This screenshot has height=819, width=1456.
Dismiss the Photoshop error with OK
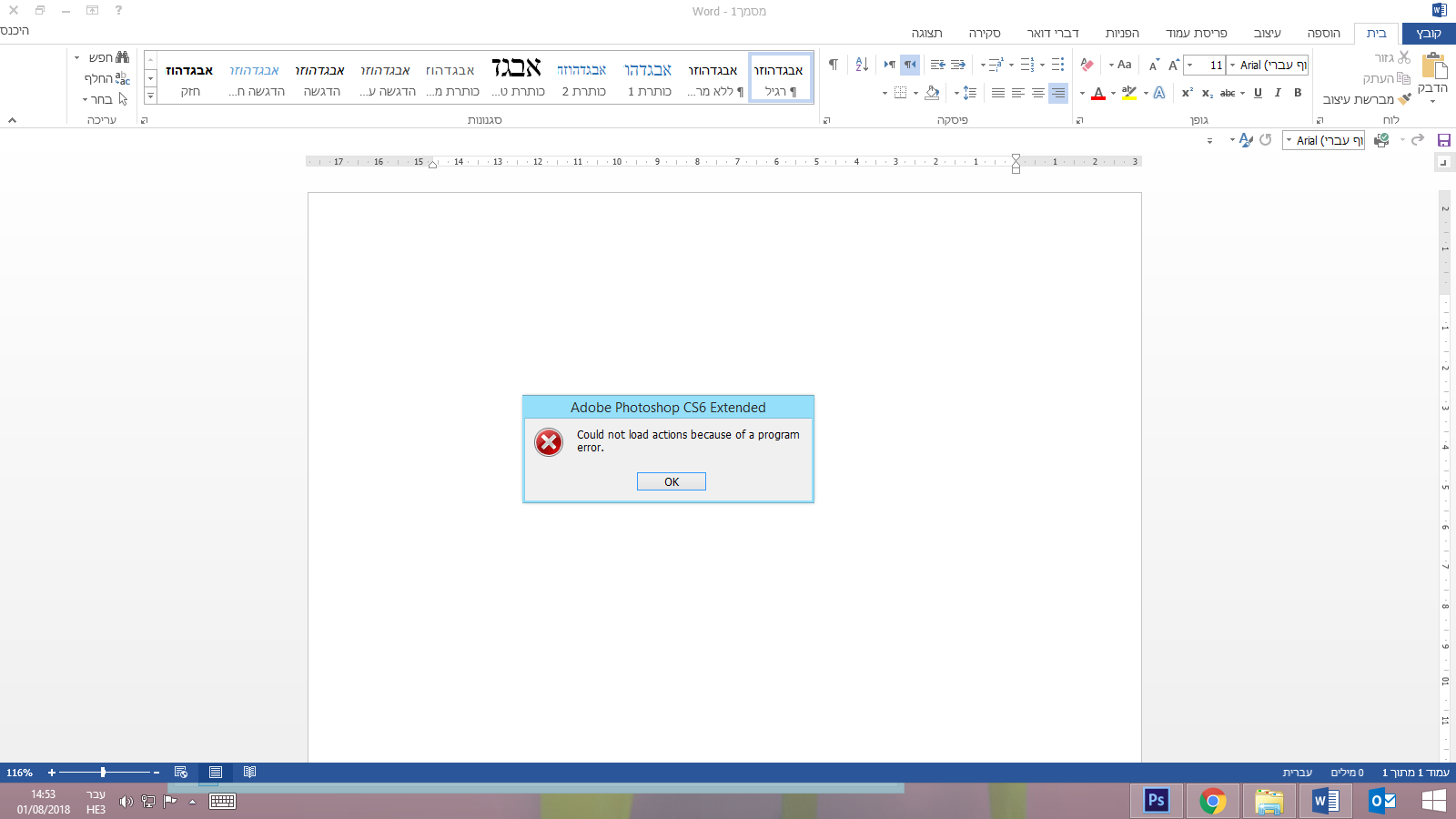pos(672,481)
